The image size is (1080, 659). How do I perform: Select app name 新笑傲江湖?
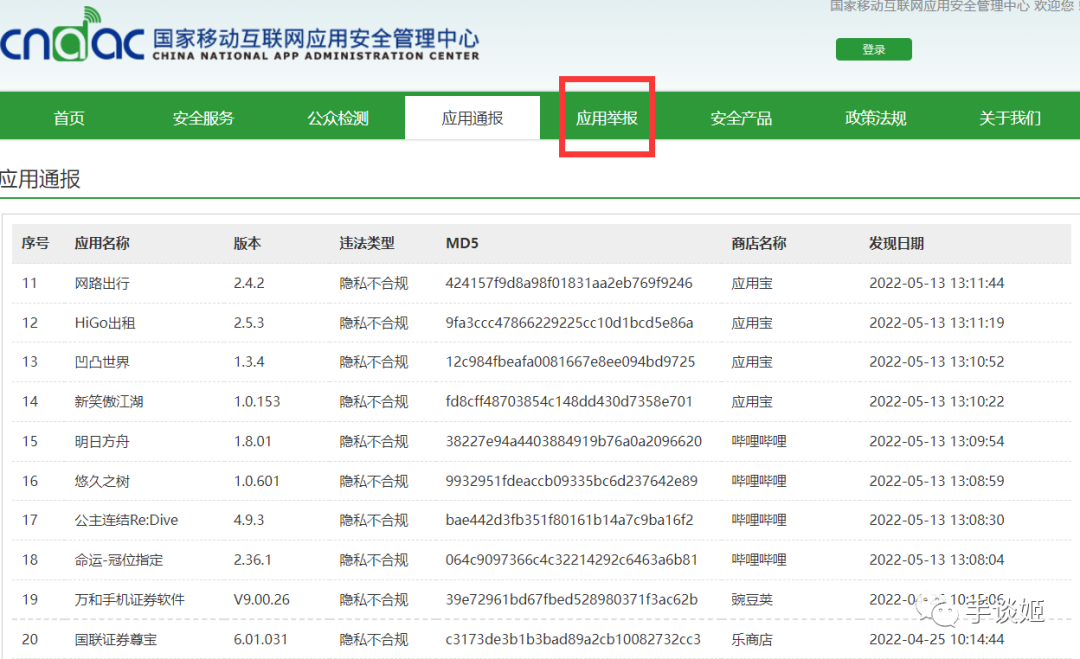[x=109, y=401]
